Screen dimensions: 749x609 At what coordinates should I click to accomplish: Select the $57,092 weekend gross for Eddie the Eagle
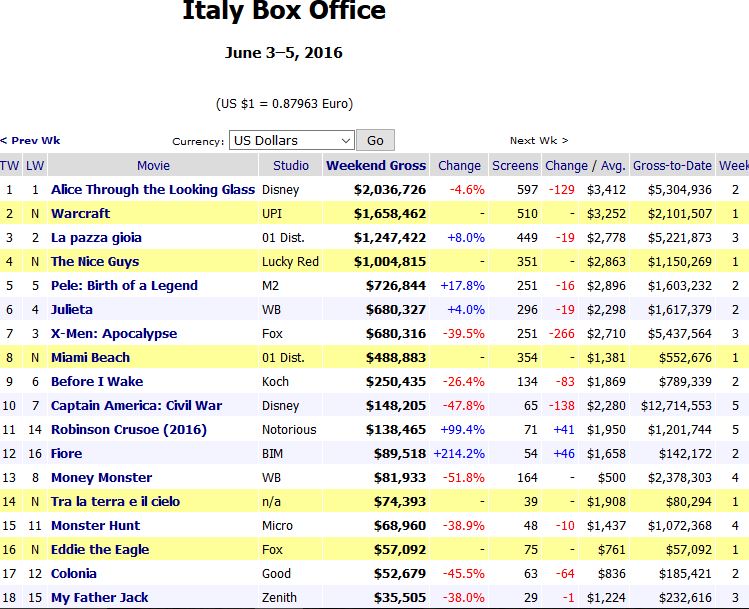tap(400, 550)
